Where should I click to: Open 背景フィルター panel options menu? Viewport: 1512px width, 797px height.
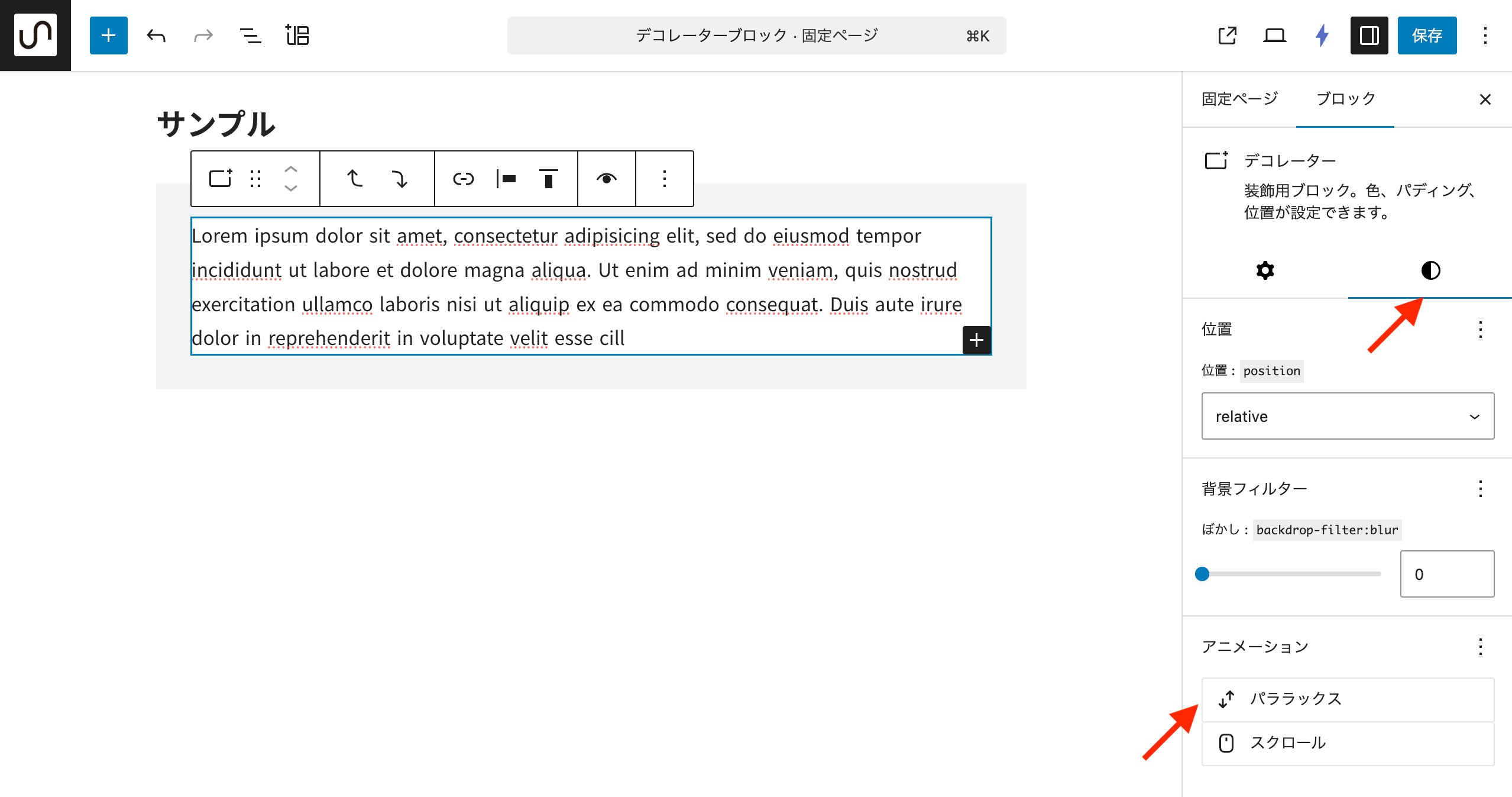click(1480, 489)
